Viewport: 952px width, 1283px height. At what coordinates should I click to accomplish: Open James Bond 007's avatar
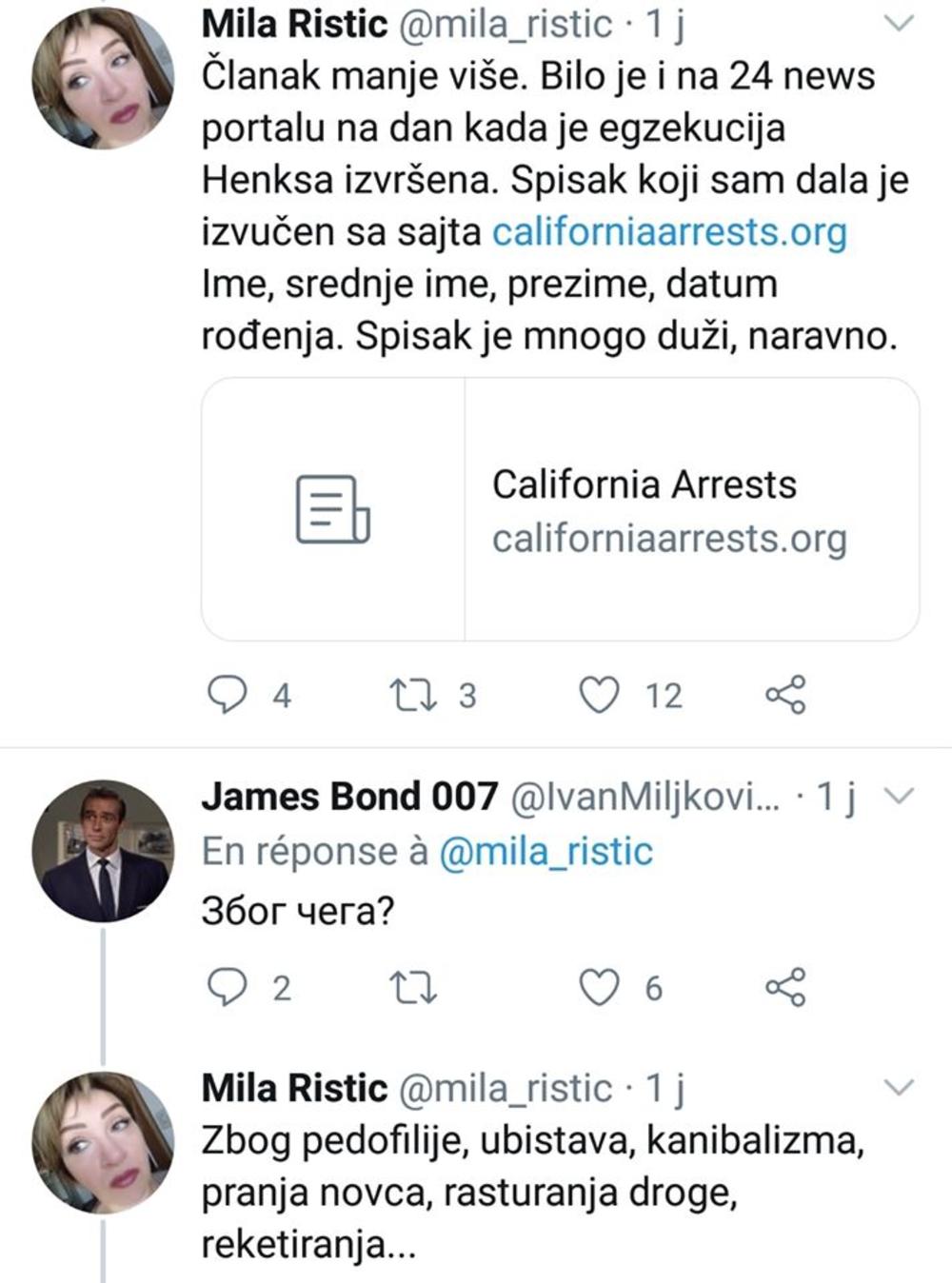[x=103, y=850]
